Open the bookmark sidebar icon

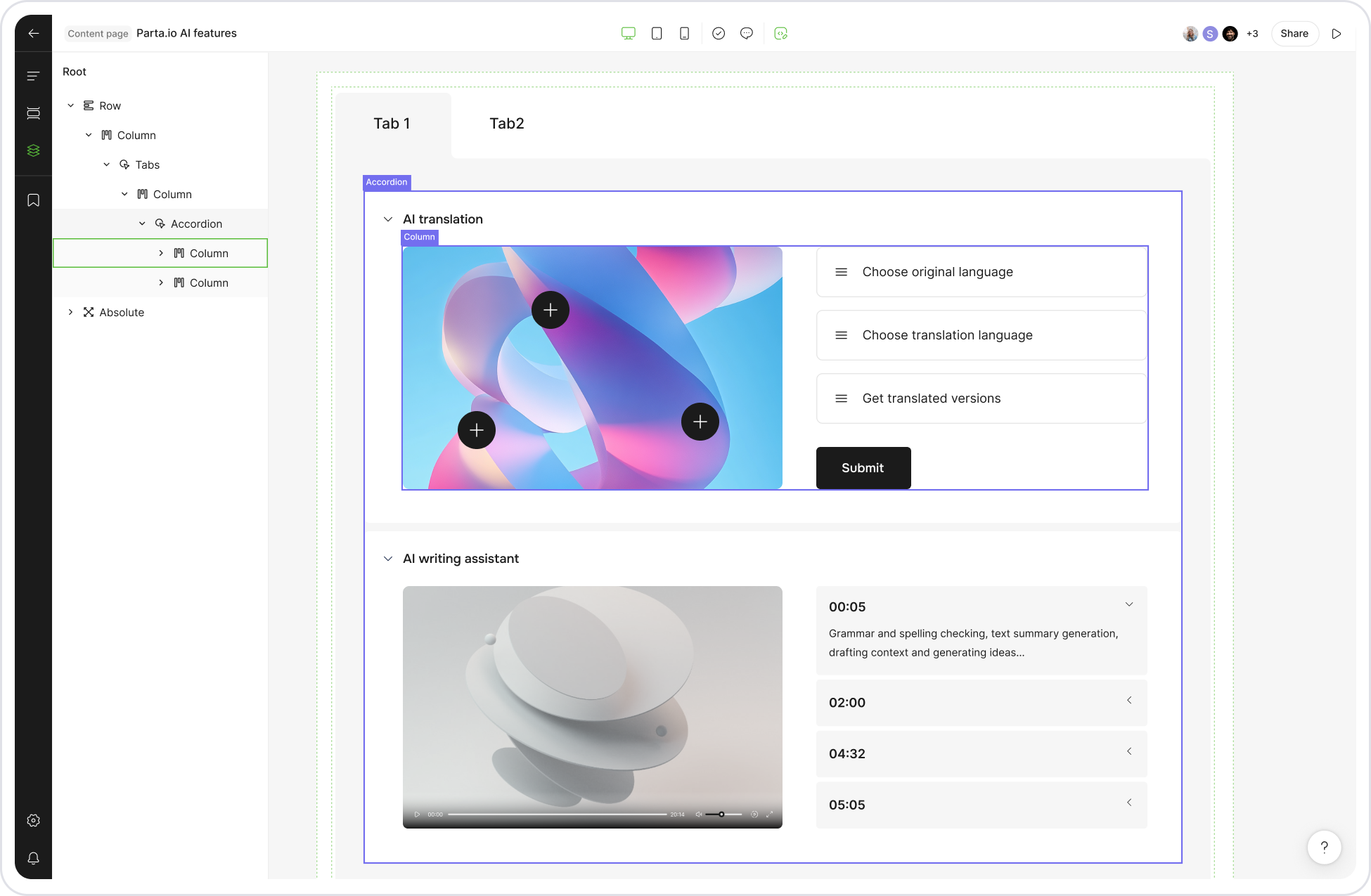click(33, 200)
